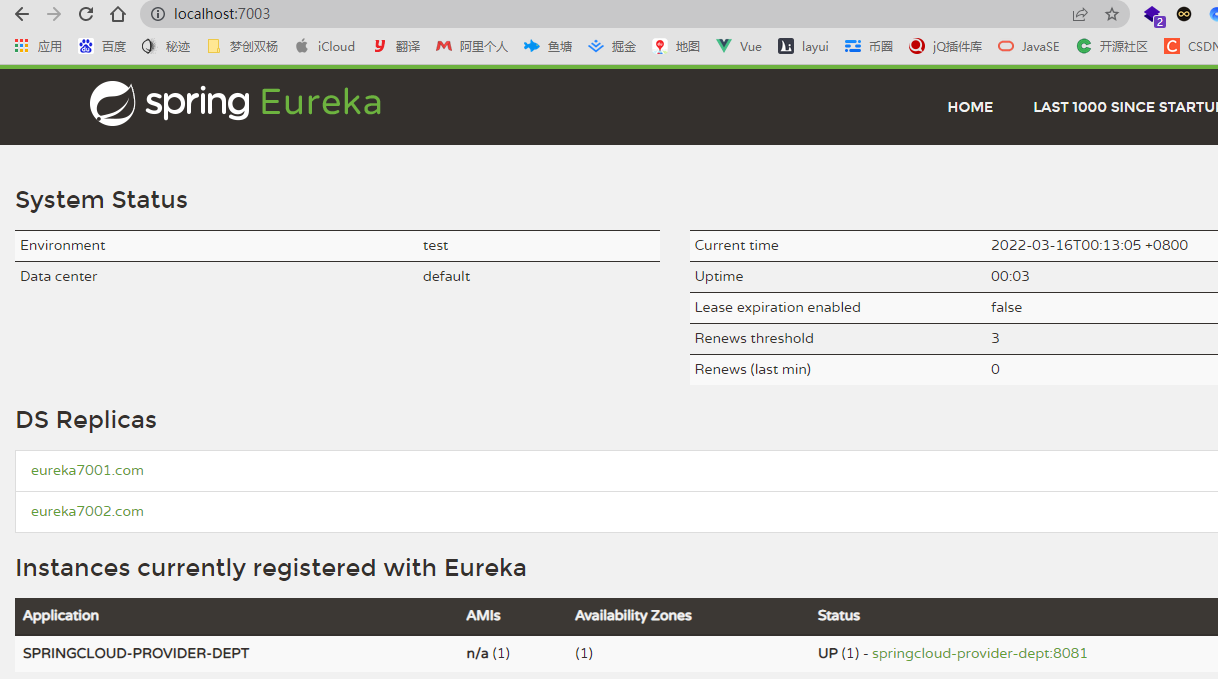The image size is (1218, 679).
Task: Open the 百度 bookmark
Action: [x=102, y=46]
